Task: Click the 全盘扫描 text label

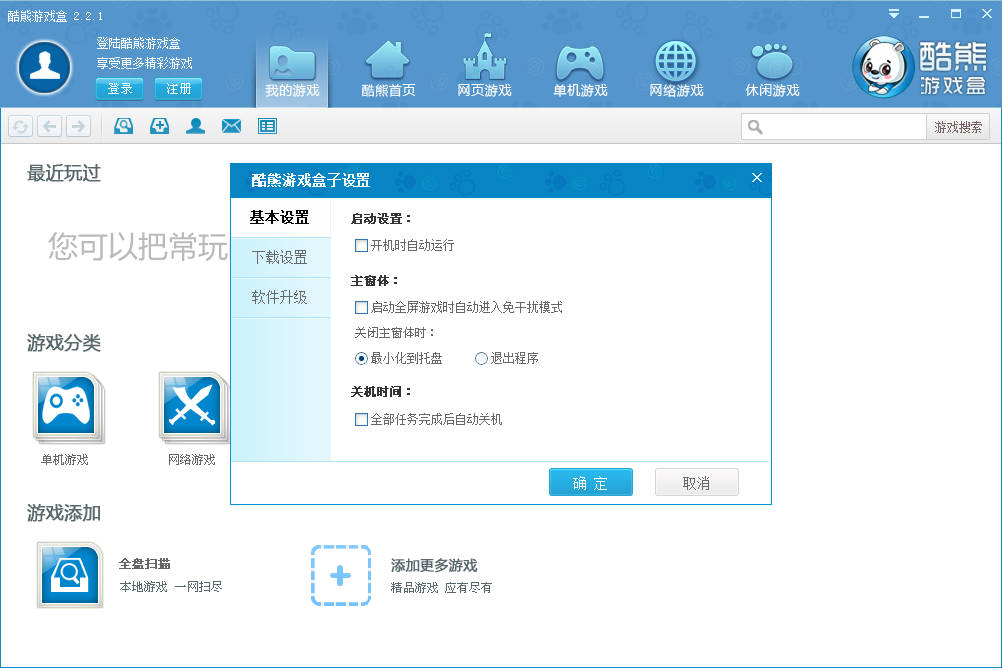Action: [144, 564]
